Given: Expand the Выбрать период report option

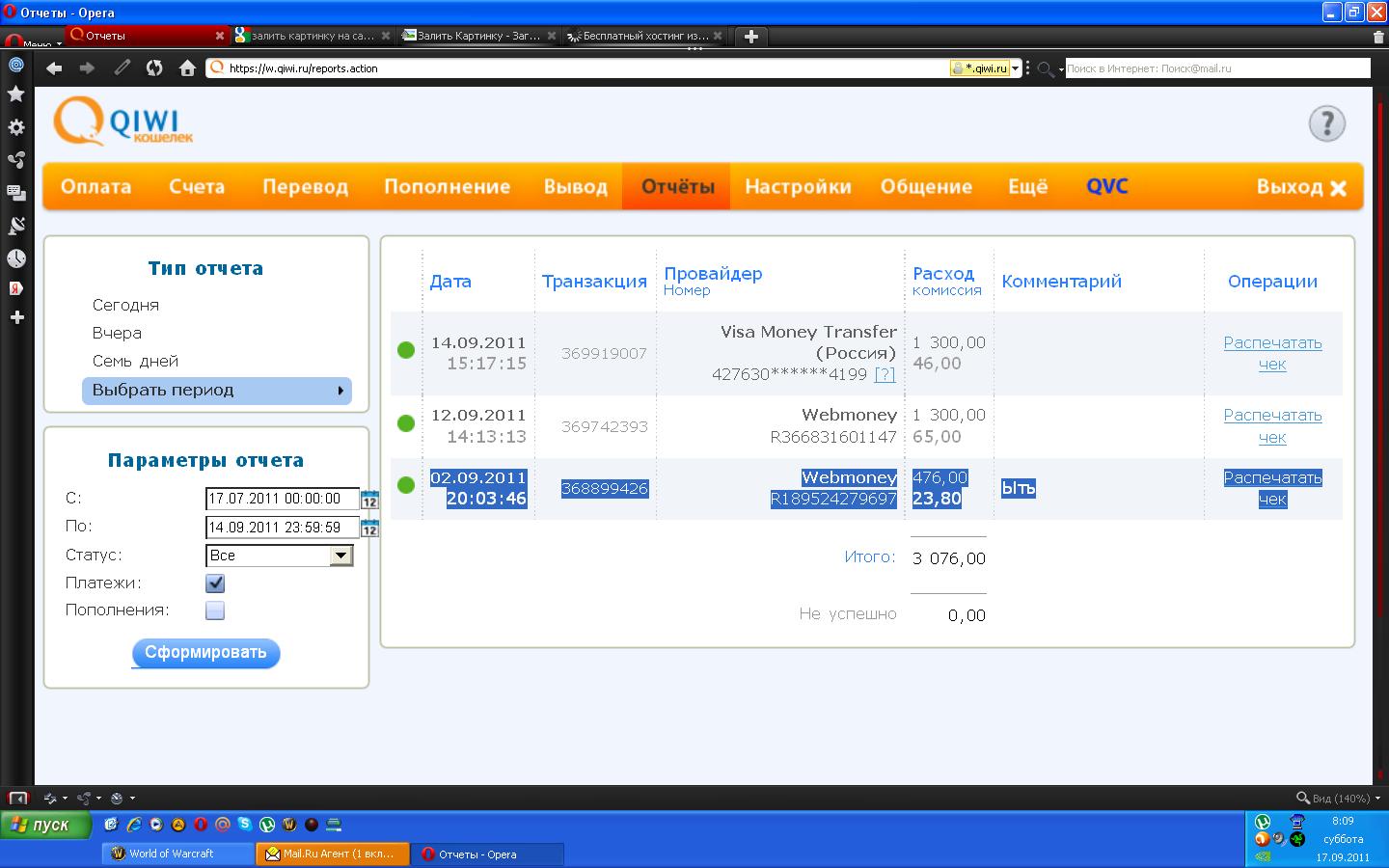Looking at the screenshot, I should (217, 391).
